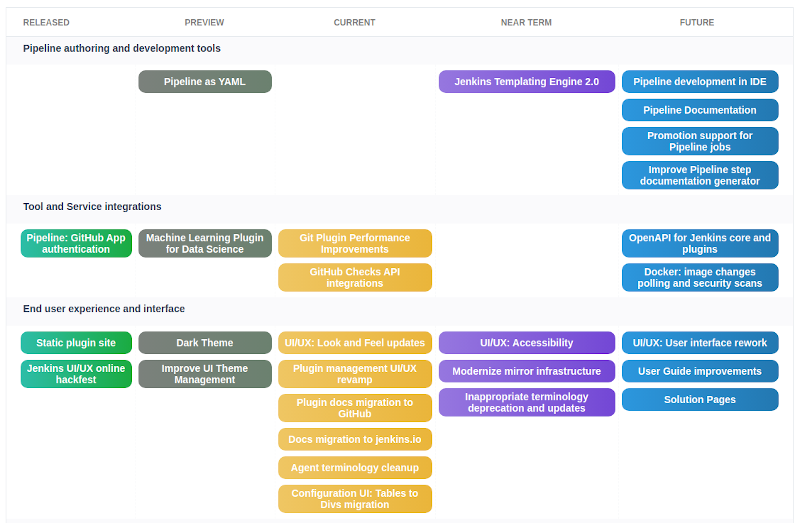Image resolution: width=800 pixels, height=523 pixels.
Task: Click Configuration UI: Tables to Divs migration
Action: tap(355, 499)
